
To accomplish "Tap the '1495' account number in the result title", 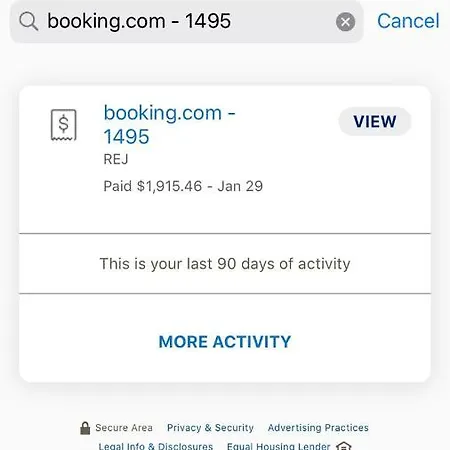I will pyautogui.click(x=126, y=137).
